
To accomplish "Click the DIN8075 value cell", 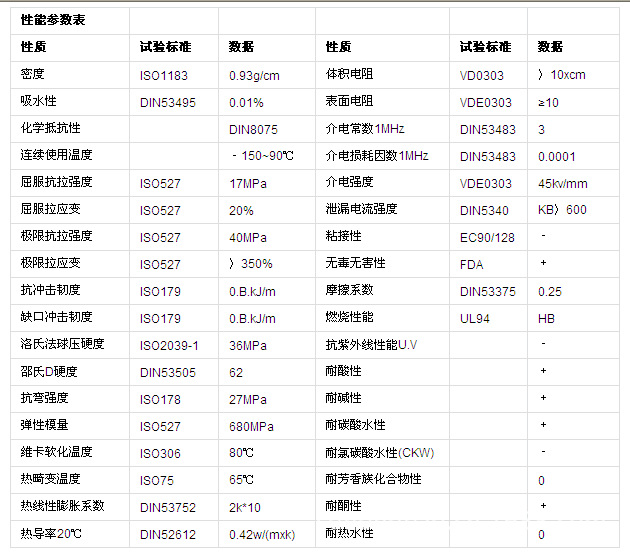I will pos(253,129).
